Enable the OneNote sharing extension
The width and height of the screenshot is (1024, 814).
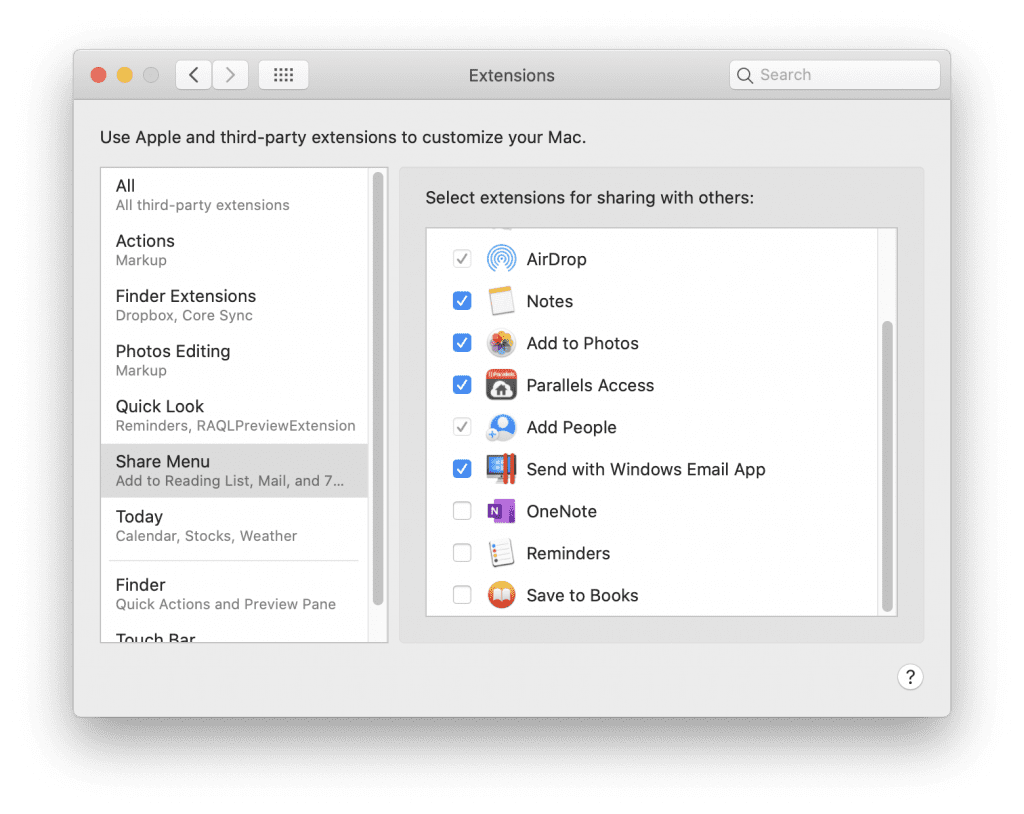[462, 510]
